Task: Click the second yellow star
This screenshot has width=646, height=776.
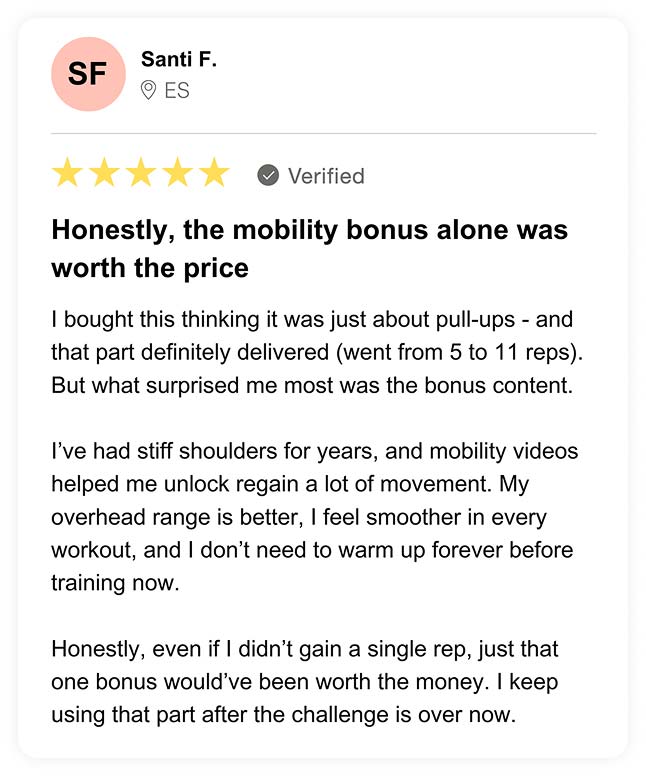Action: tap(104, 174)
